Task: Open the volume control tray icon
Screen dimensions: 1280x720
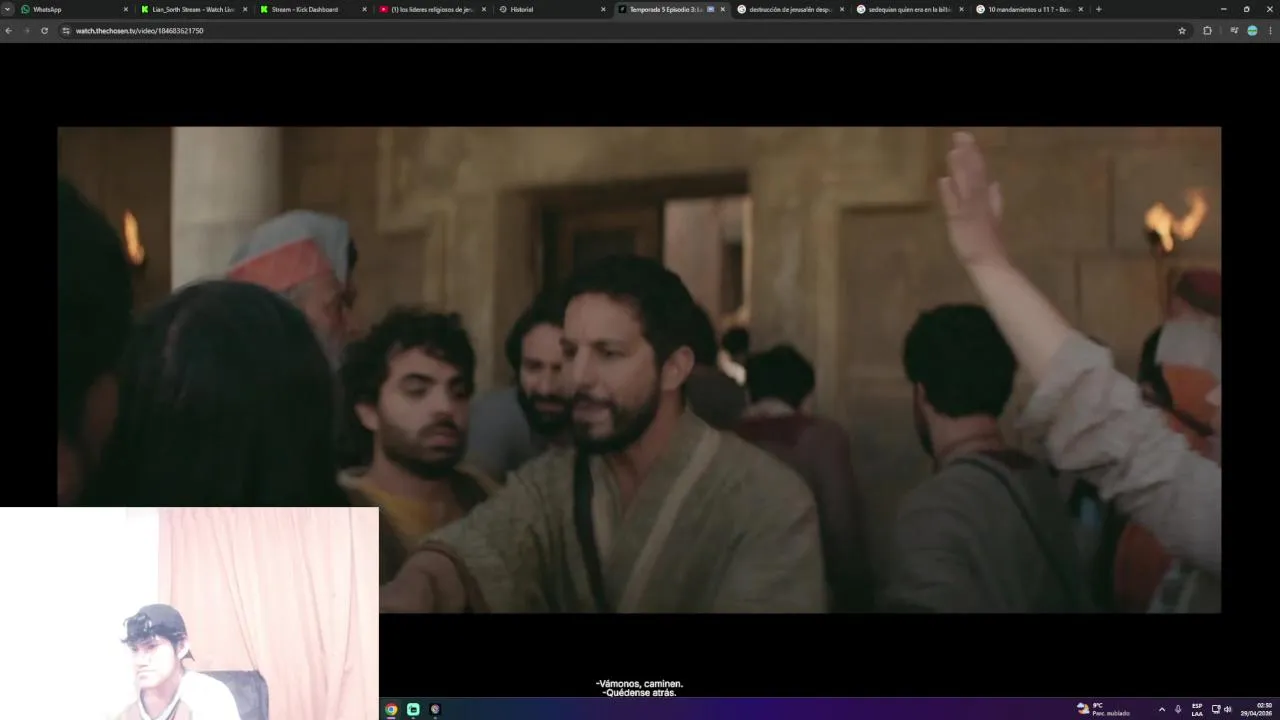Action: coord(1227,709)
